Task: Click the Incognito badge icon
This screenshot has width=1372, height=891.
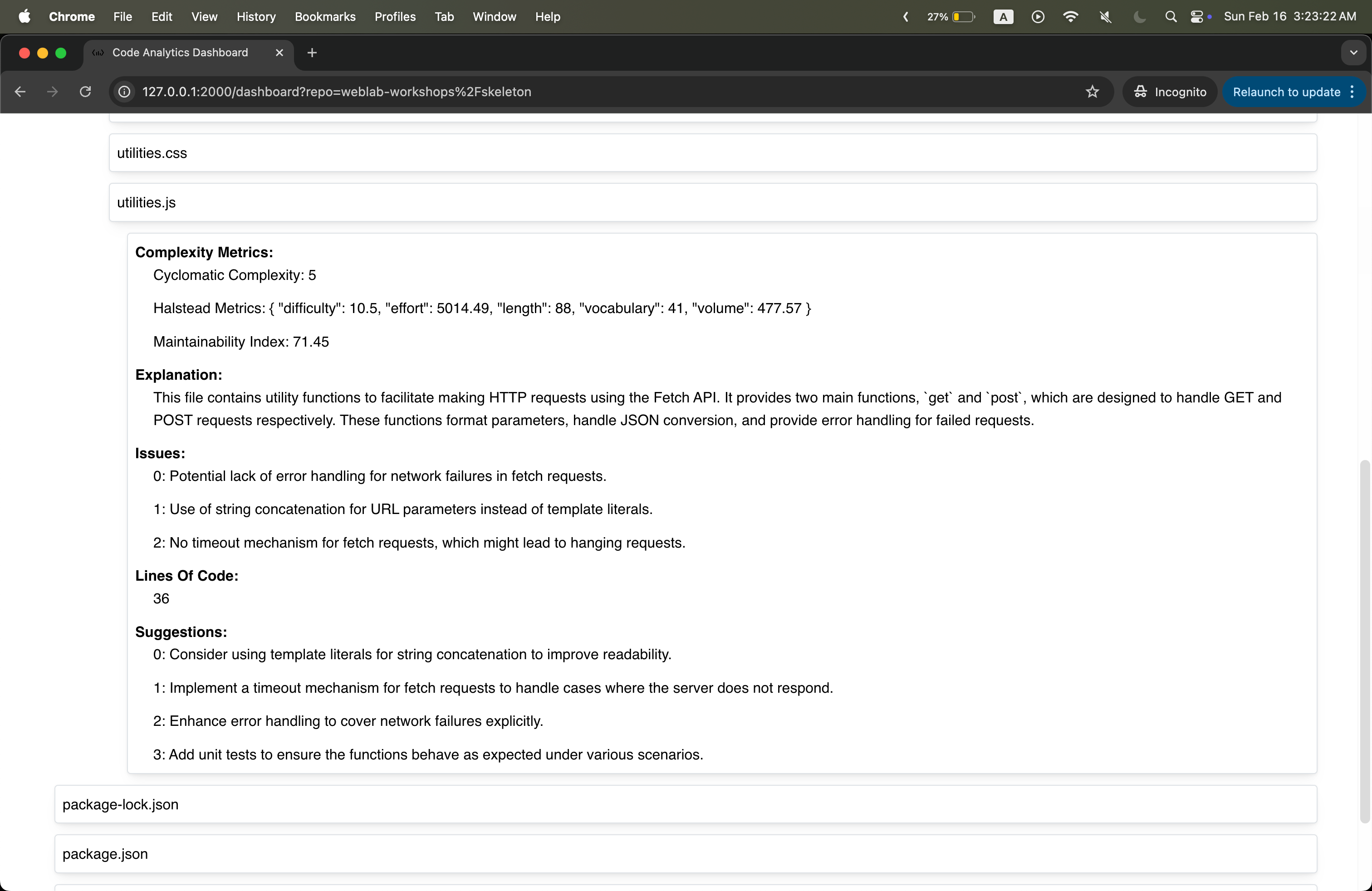Action: [1140, 92]
